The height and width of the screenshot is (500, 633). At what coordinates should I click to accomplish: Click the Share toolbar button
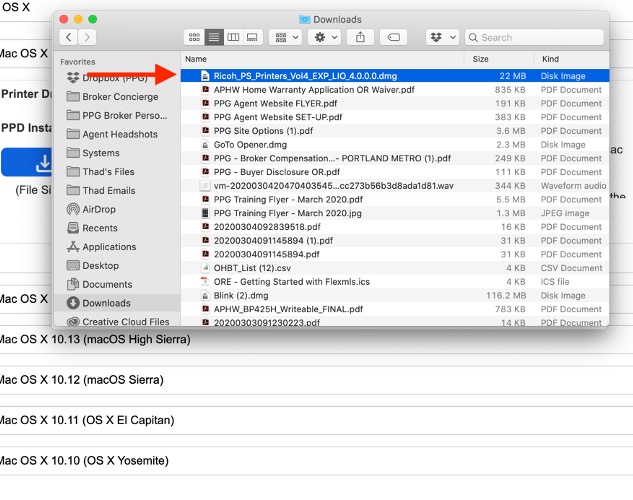click(360, 37)
